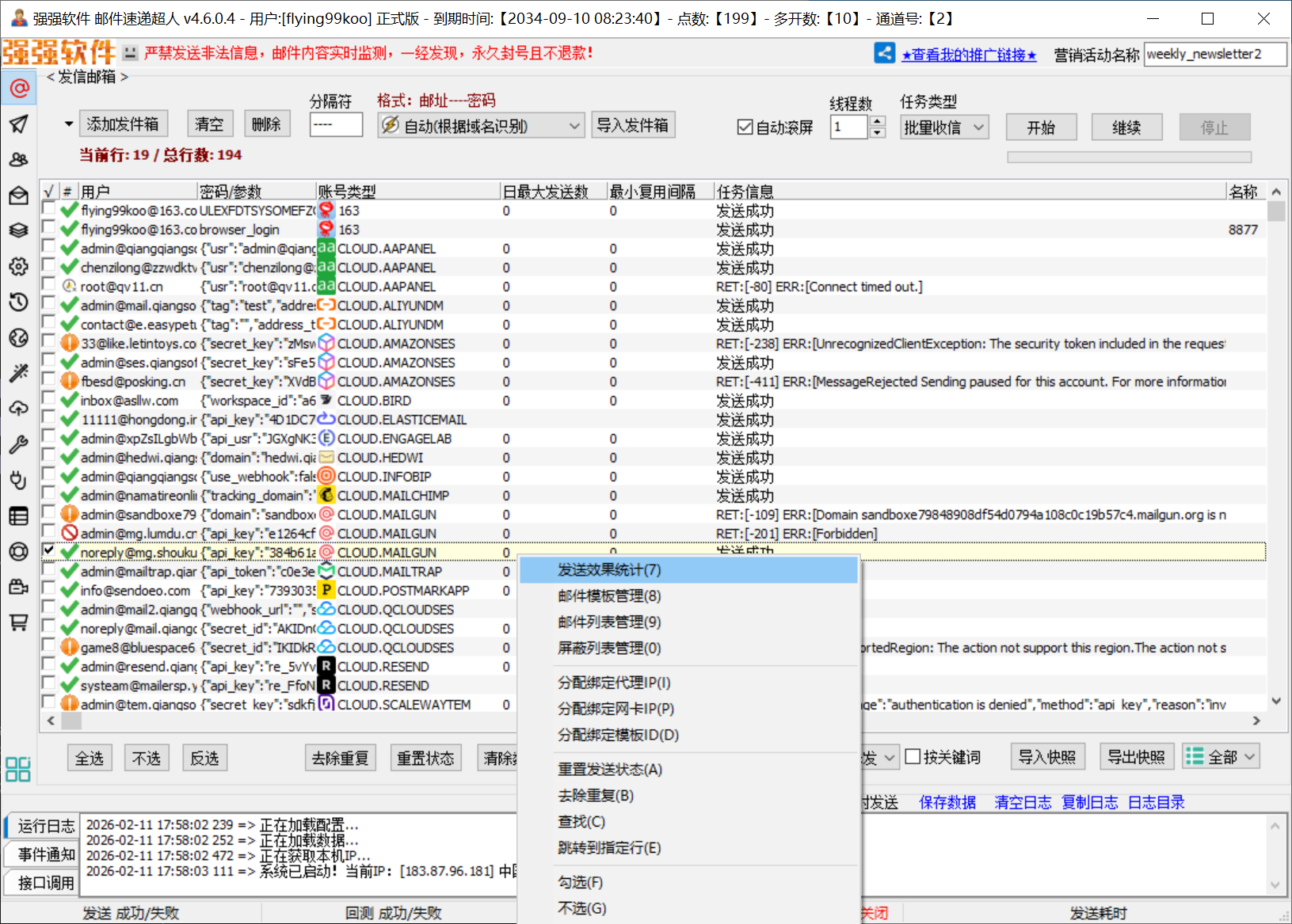Open the settings gear icon in sidebar
Screen dimensions: 1292x924
click(19, 266)
